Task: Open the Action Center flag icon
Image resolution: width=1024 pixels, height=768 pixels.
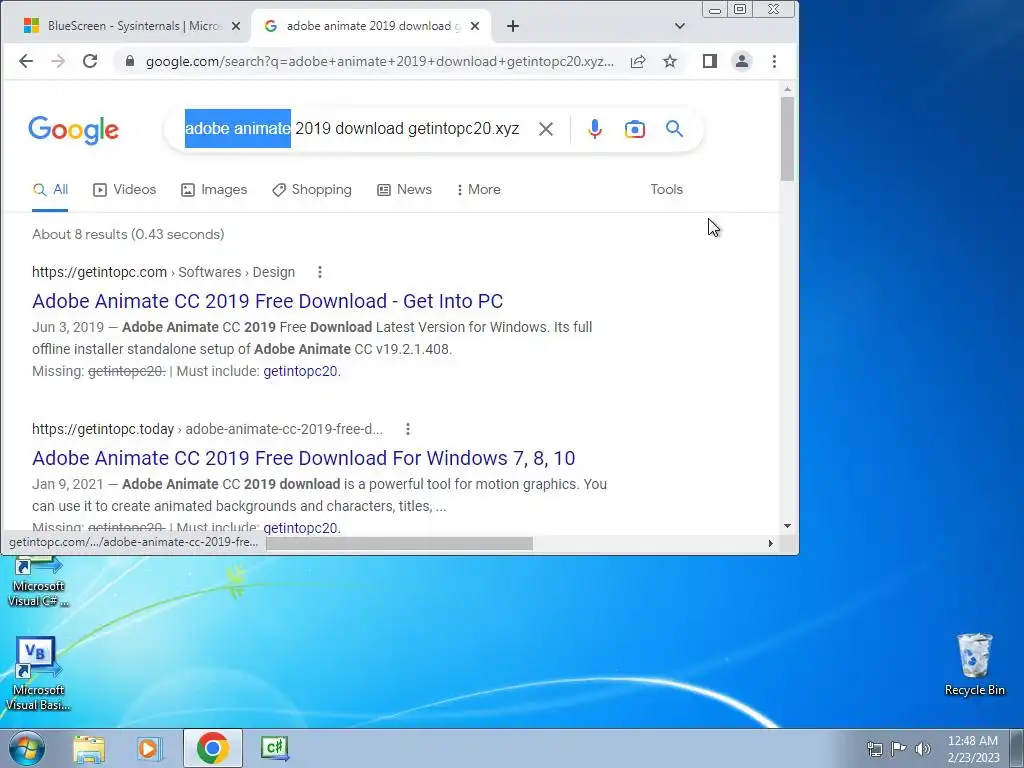Action: 899,749
